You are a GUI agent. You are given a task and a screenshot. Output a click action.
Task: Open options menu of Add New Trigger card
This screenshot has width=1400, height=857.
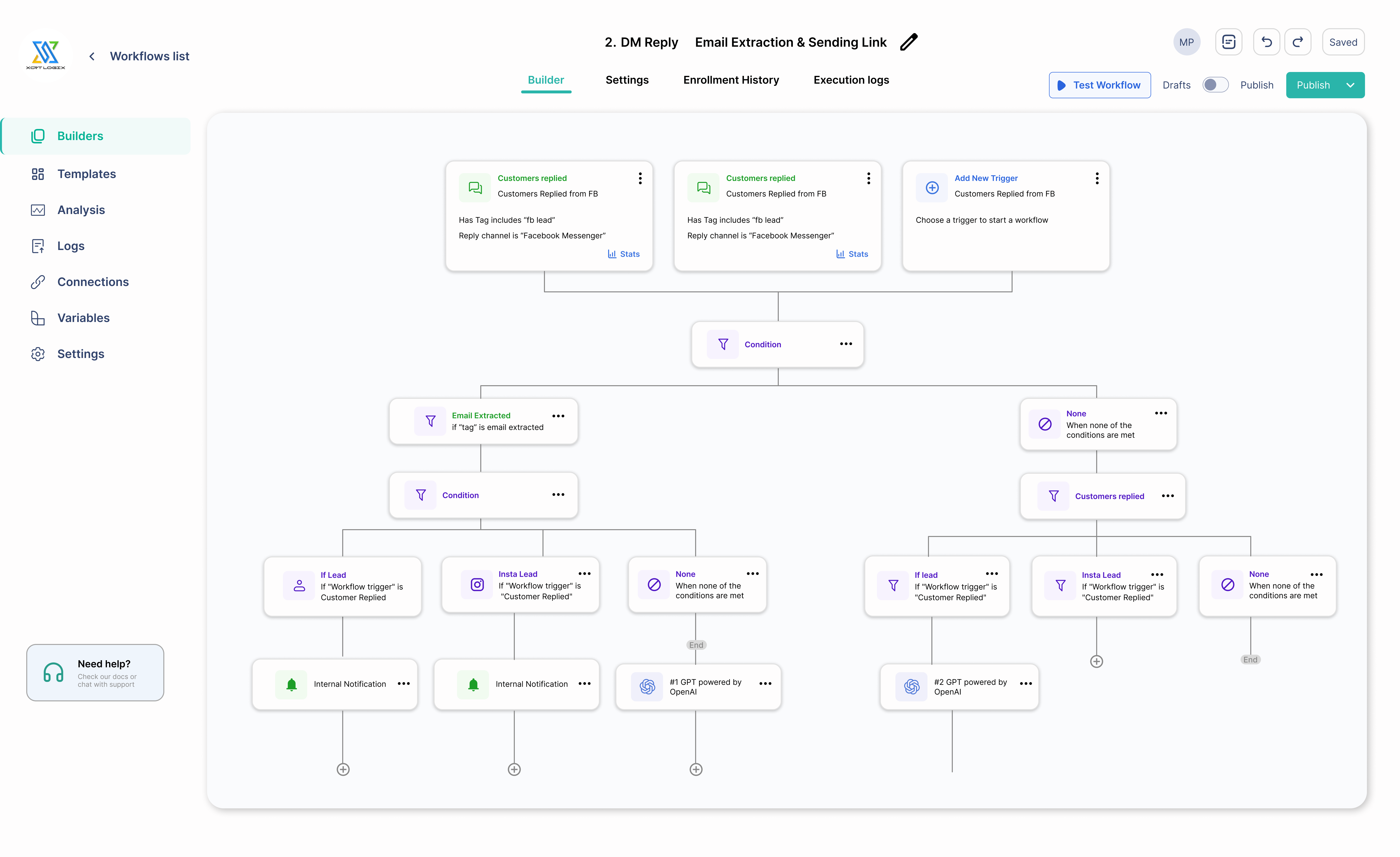click(1097, 179)
